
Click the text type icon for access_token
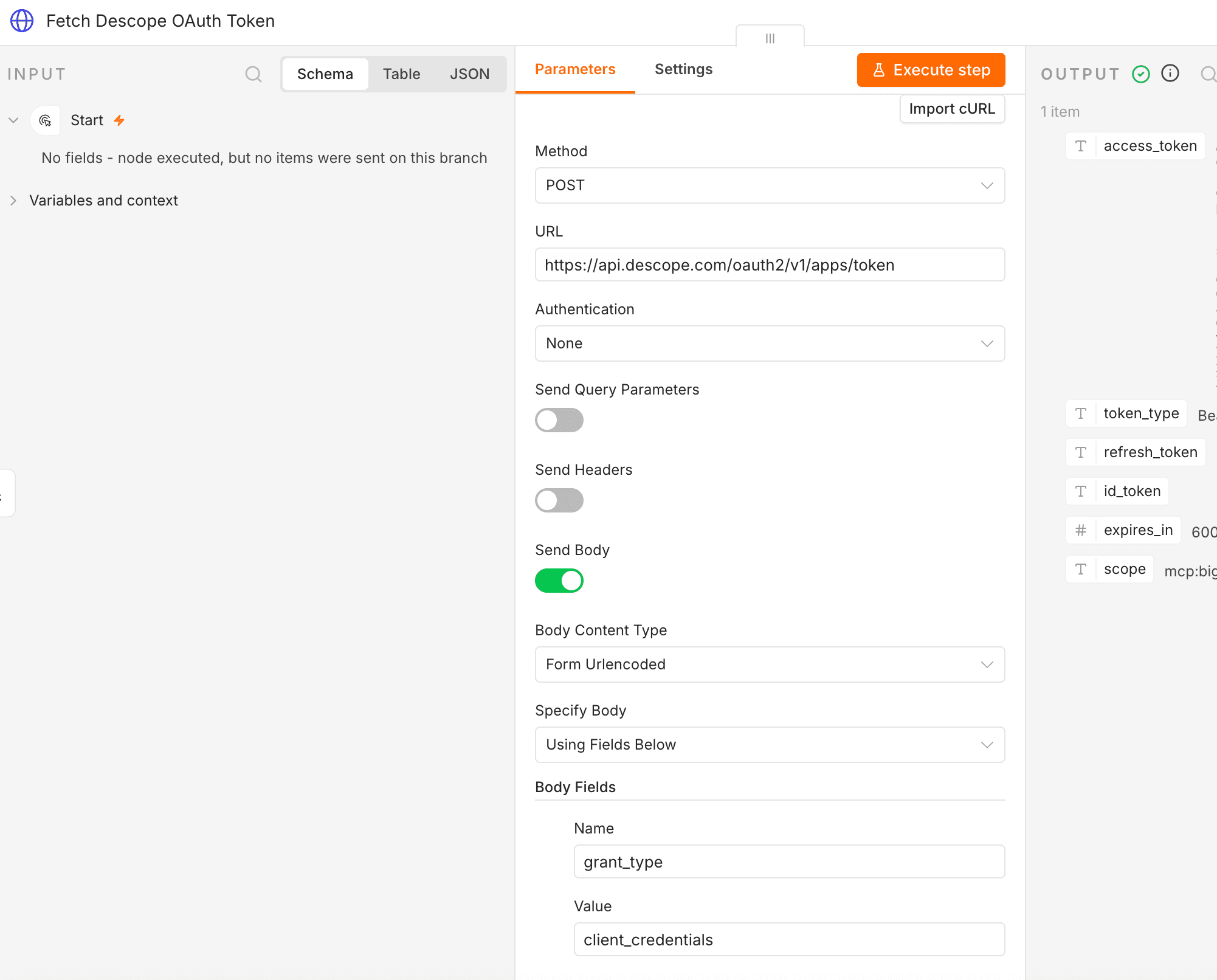click(1081, 146)
